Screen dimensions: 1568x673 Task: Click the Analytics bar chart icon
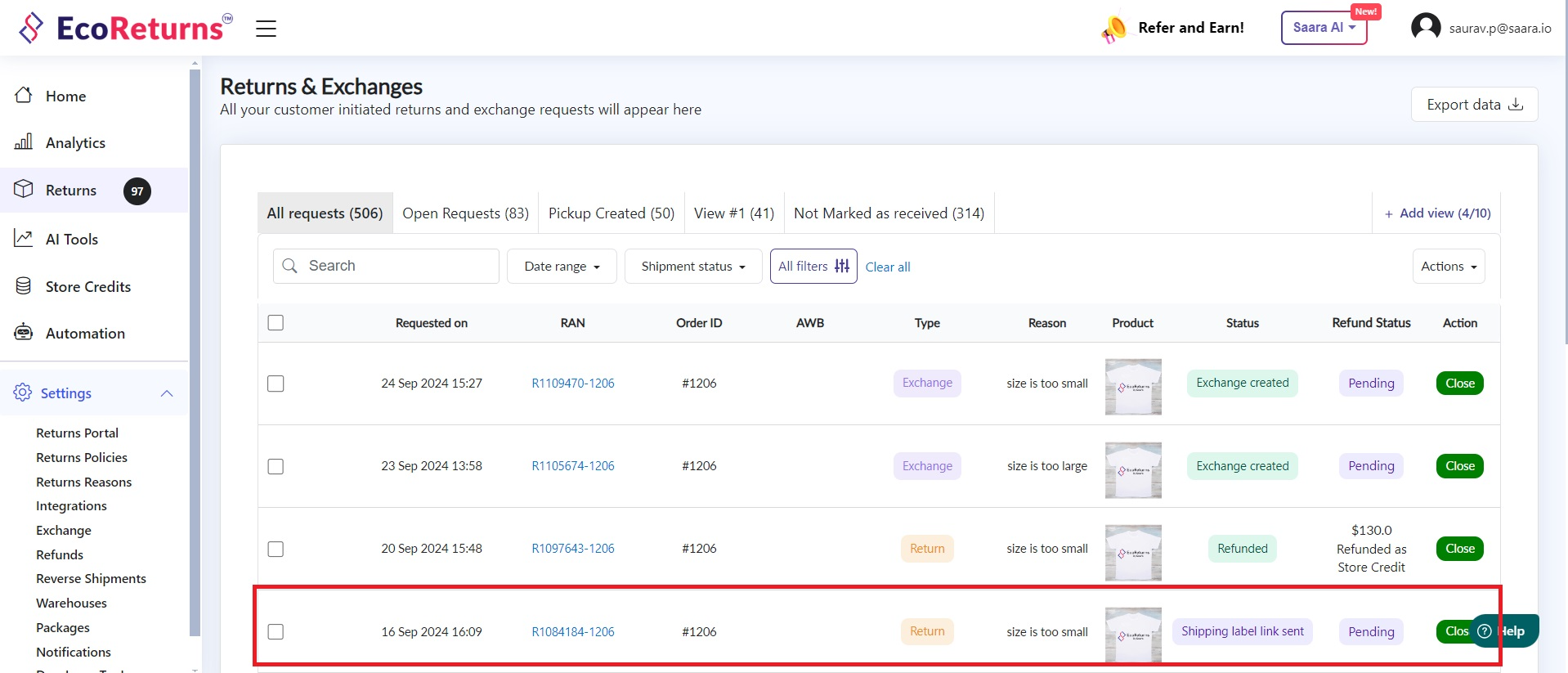pos(24,142)
